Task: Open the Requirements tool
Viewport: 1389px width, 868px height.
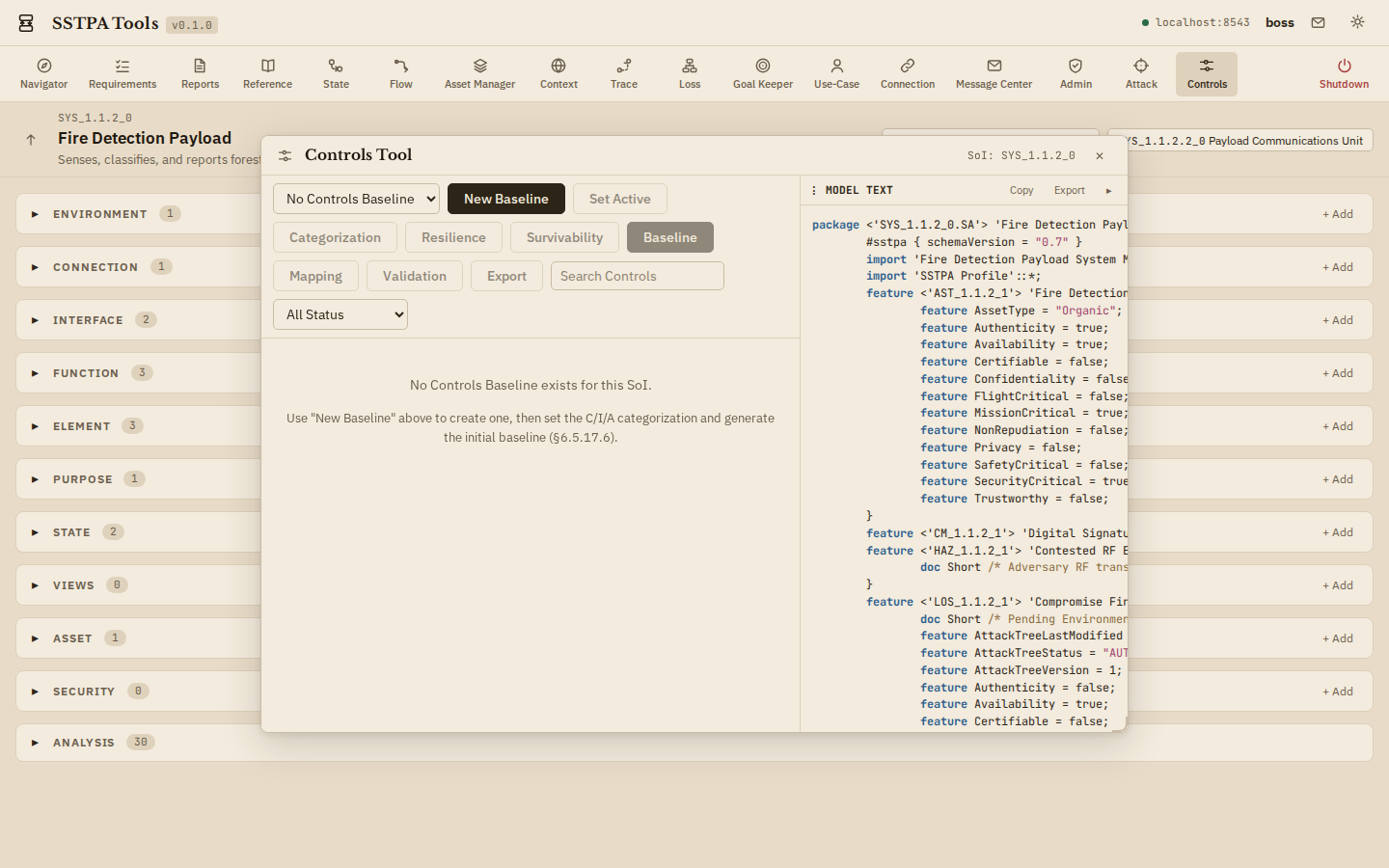Action: point(123,74)
